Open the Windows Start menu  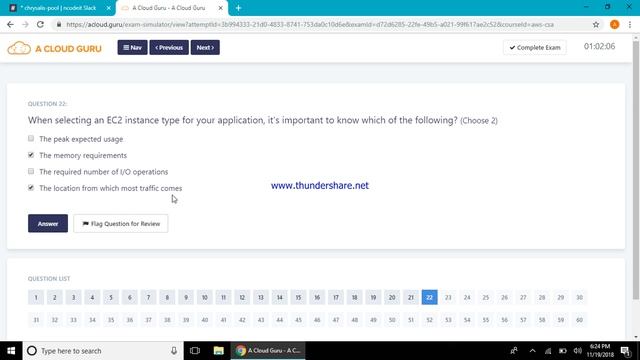point(11,351)
